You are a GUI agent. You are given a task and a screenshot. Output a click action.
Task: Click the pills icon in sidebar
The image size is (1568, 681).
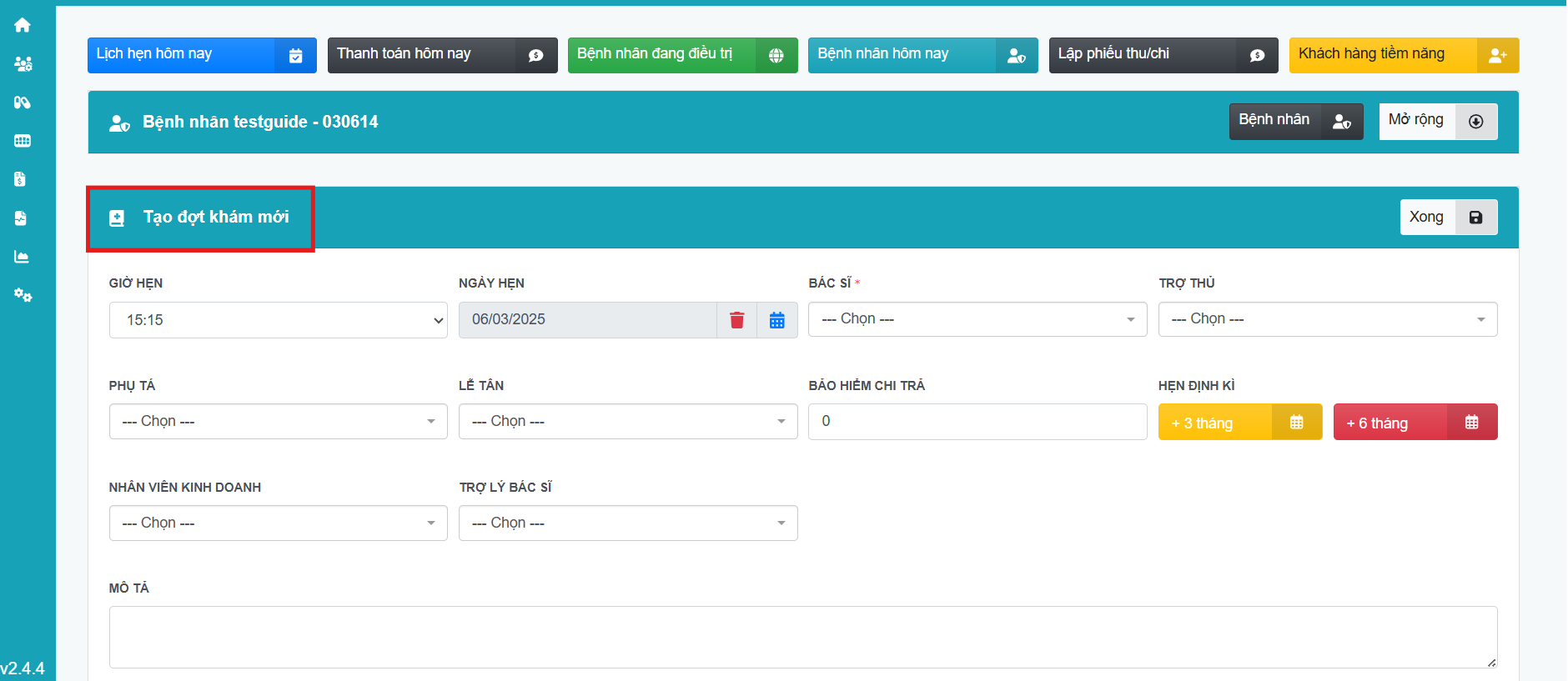click(23, 103)
